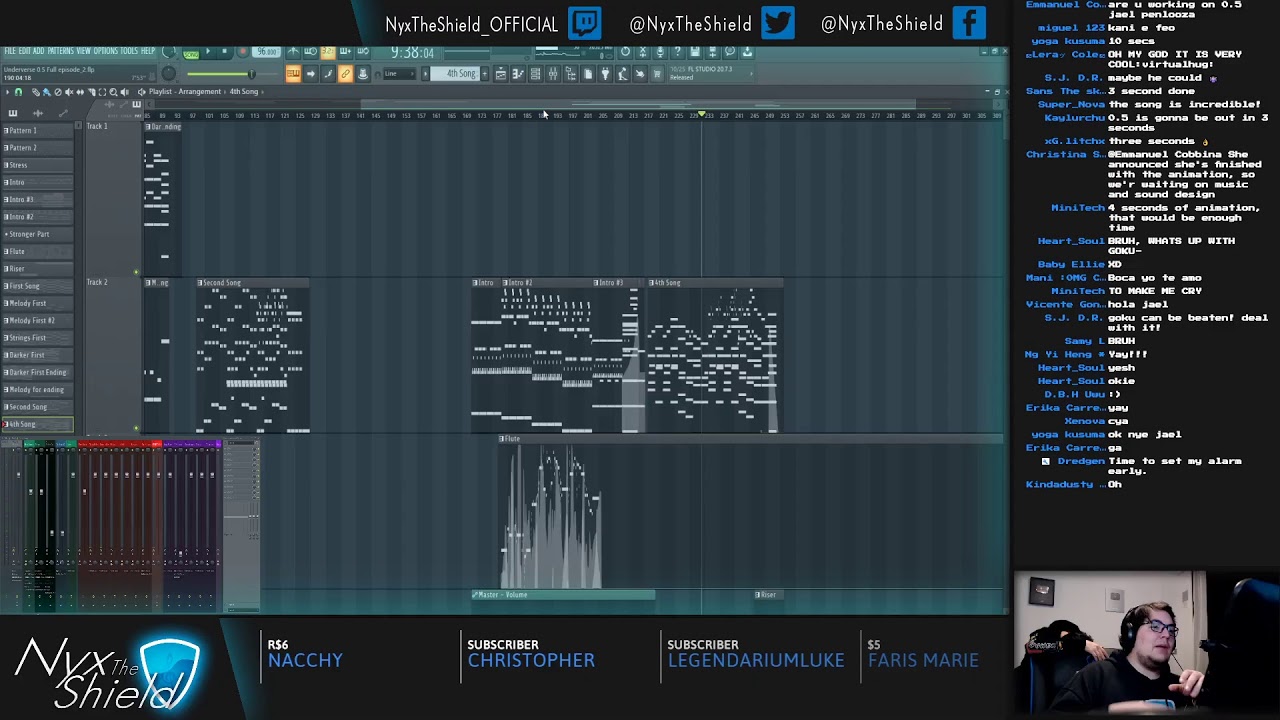Select the playlist Zoom tool
Image resolution: width=1280 pixels, height=720 pixels.
113,92
